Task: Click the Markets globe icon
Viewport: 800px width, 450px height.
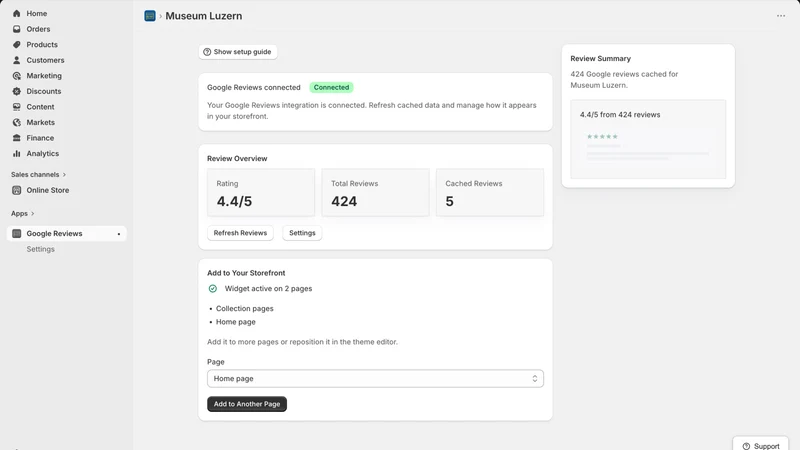Action: [x=16, y=122]
